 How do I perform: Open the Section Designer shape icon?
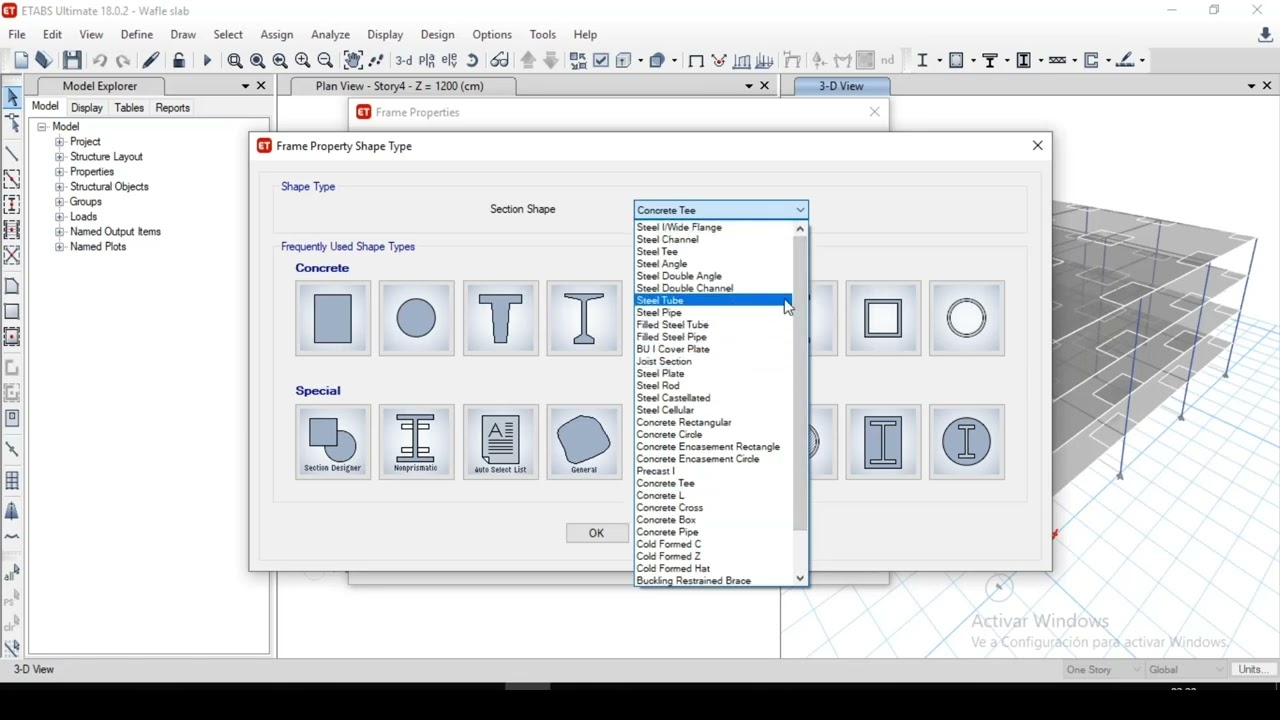[333, 442]
